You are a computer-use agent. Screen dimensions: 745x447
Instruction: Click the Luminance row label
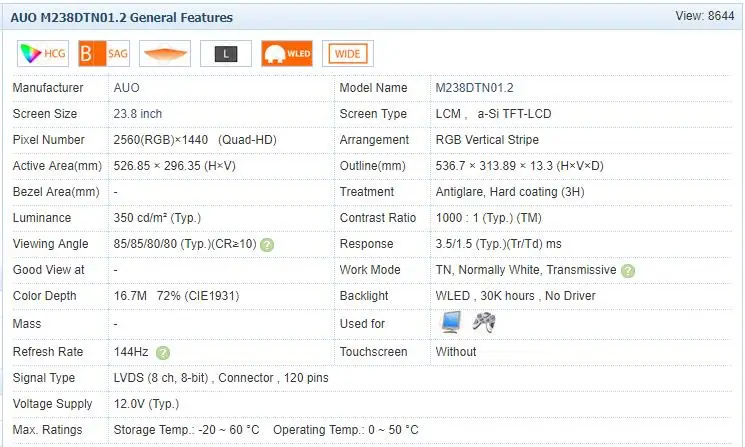pyautogui.click(x=42, y=218)
